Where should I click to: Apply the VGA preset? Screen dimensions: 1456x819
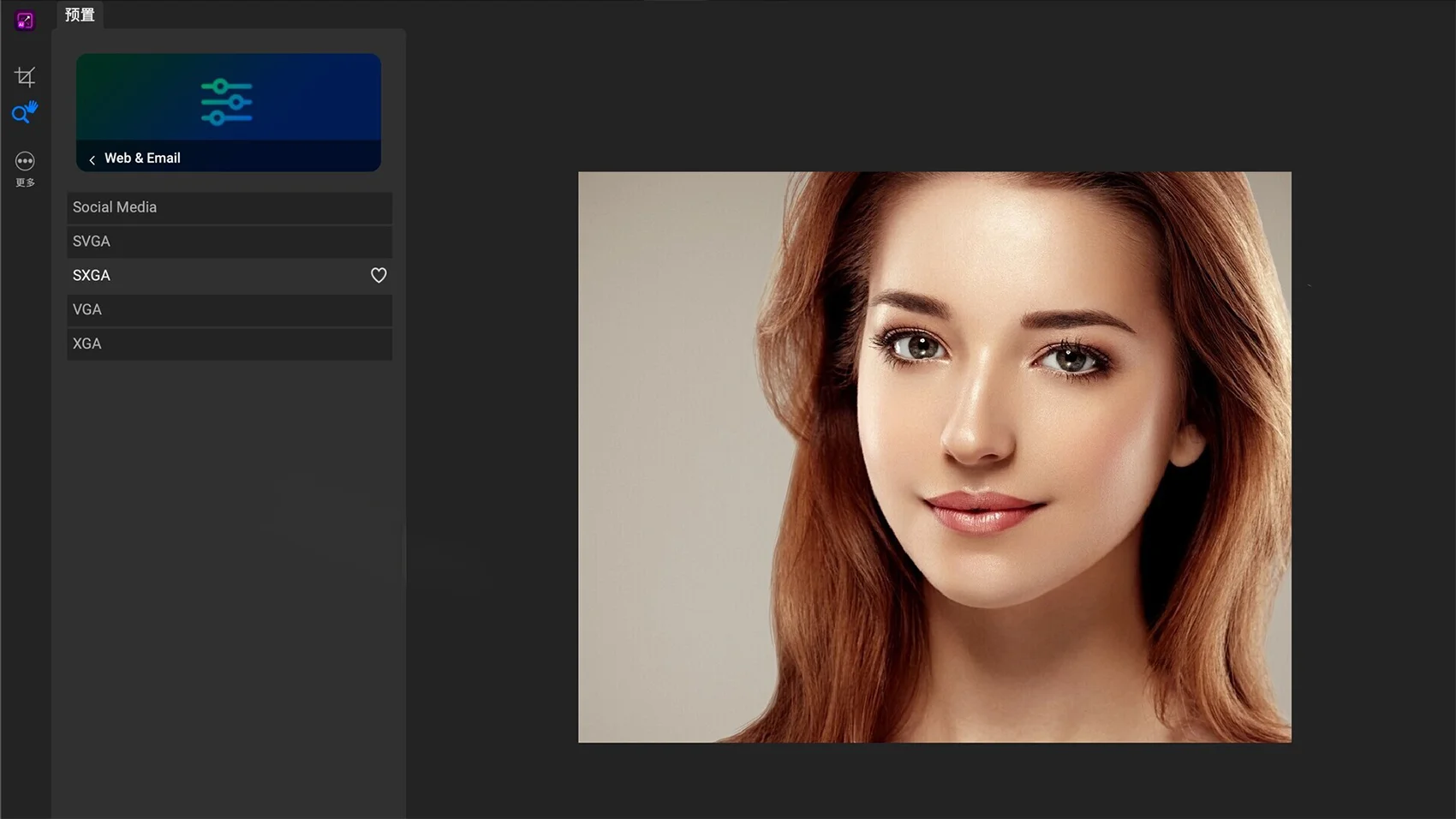(x=229, y=310)
